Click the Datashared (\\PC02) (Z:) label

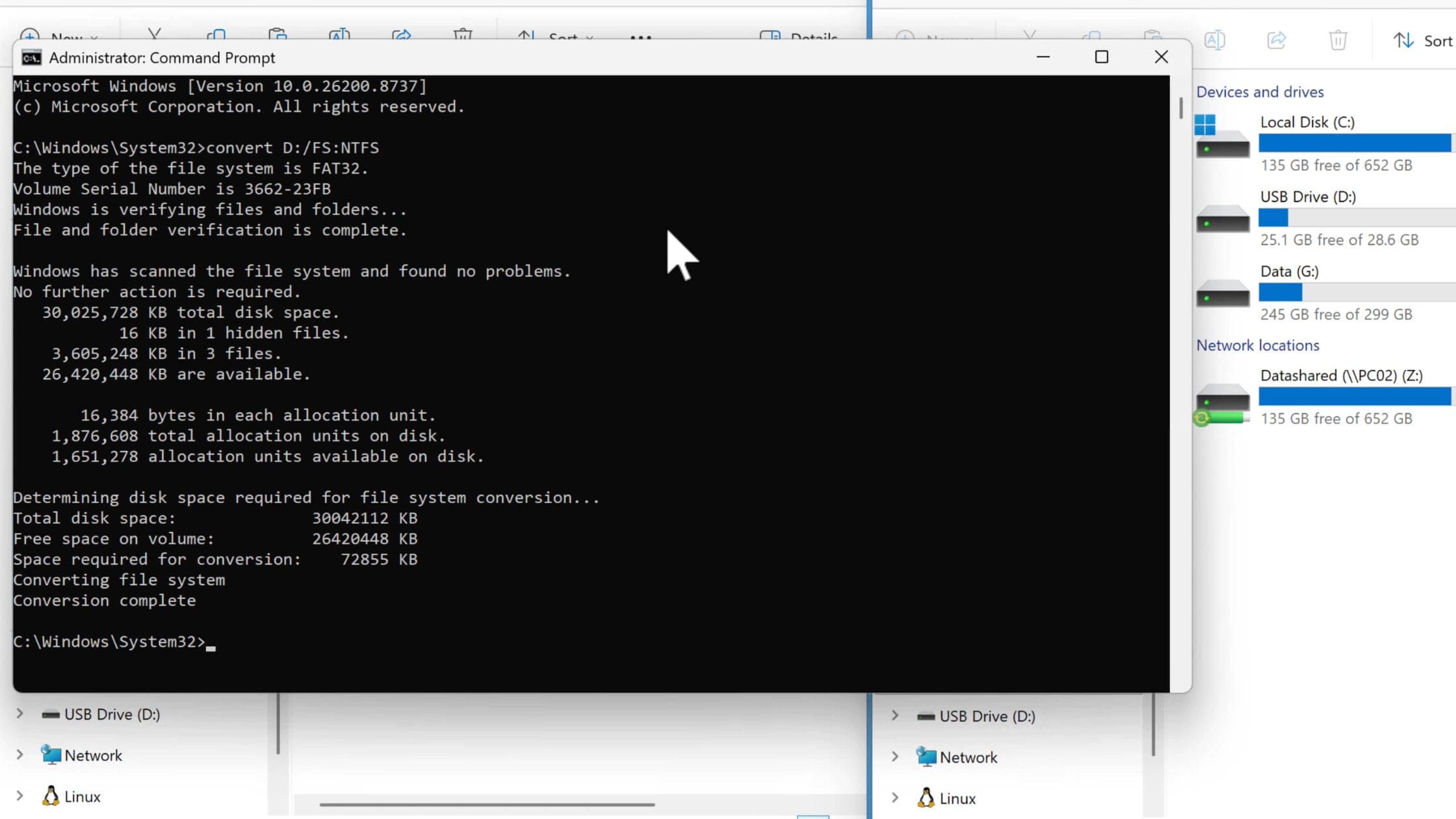(x=1341, y=376)
